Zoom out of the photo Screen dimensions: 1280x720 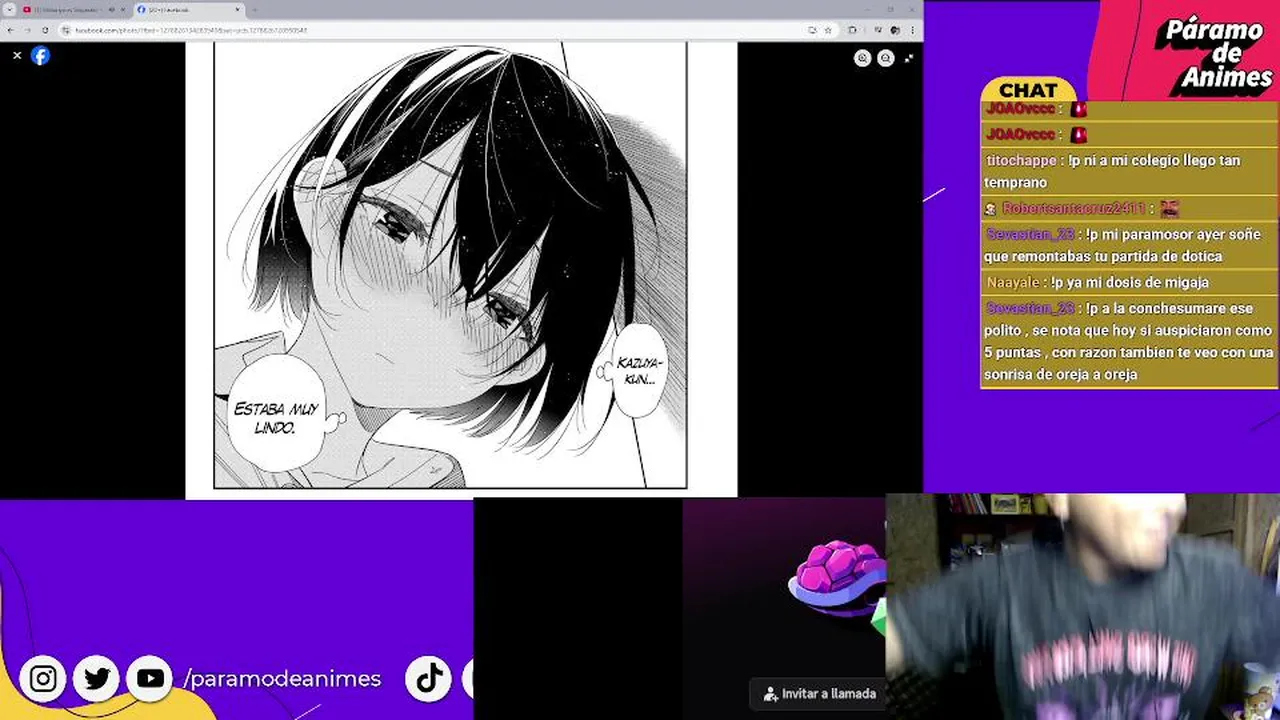tap(885, 58)
